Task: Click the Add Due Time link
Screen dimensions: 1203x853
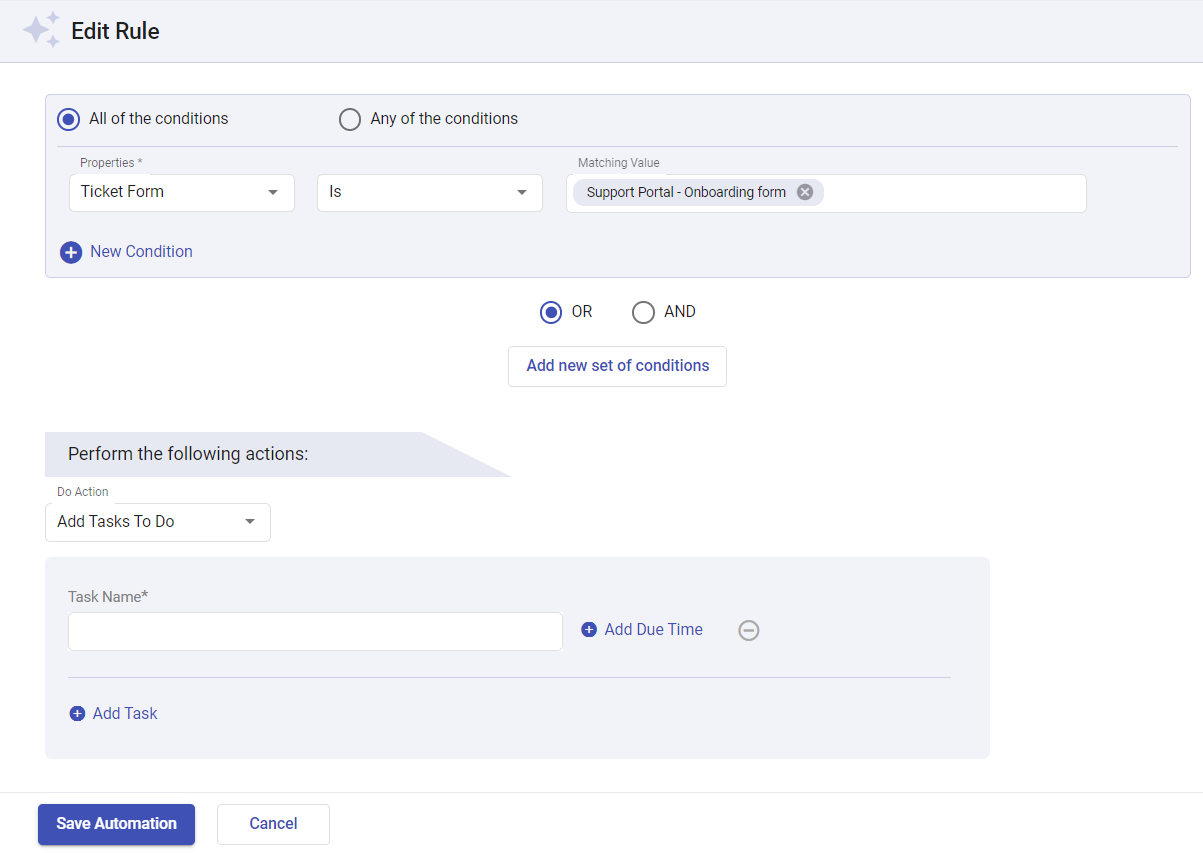Action: [x=652, y=629]
